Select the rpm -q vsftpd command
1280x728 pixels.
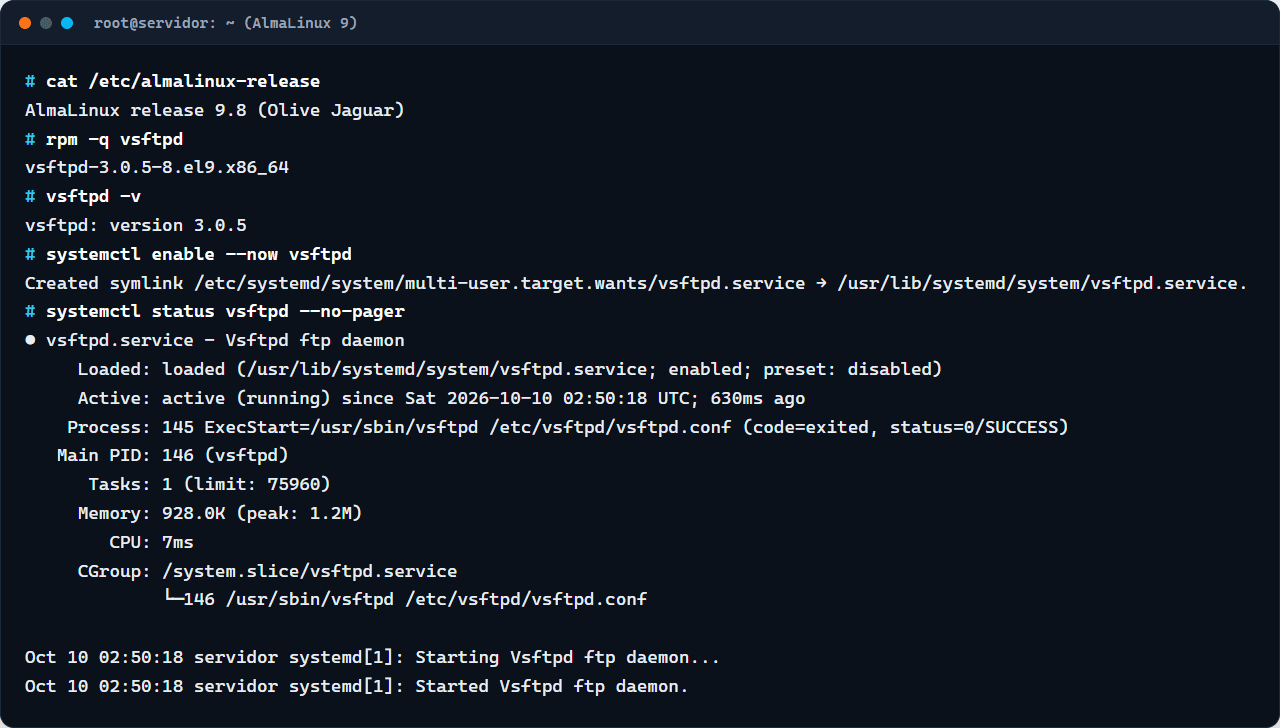pos(115,139)
